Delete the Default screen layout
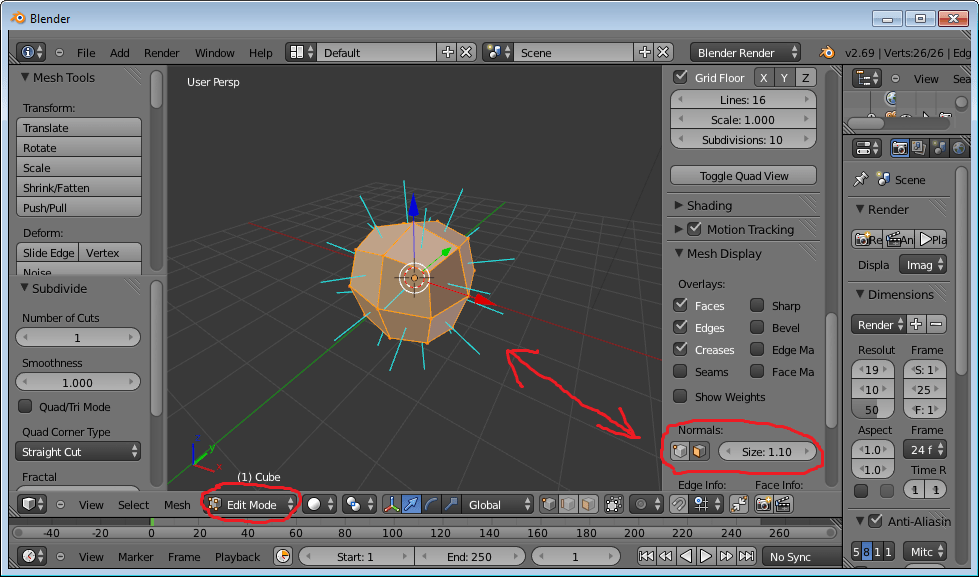Image resolution: width=979 pixels, height=577 pixels. coord(466,52)
